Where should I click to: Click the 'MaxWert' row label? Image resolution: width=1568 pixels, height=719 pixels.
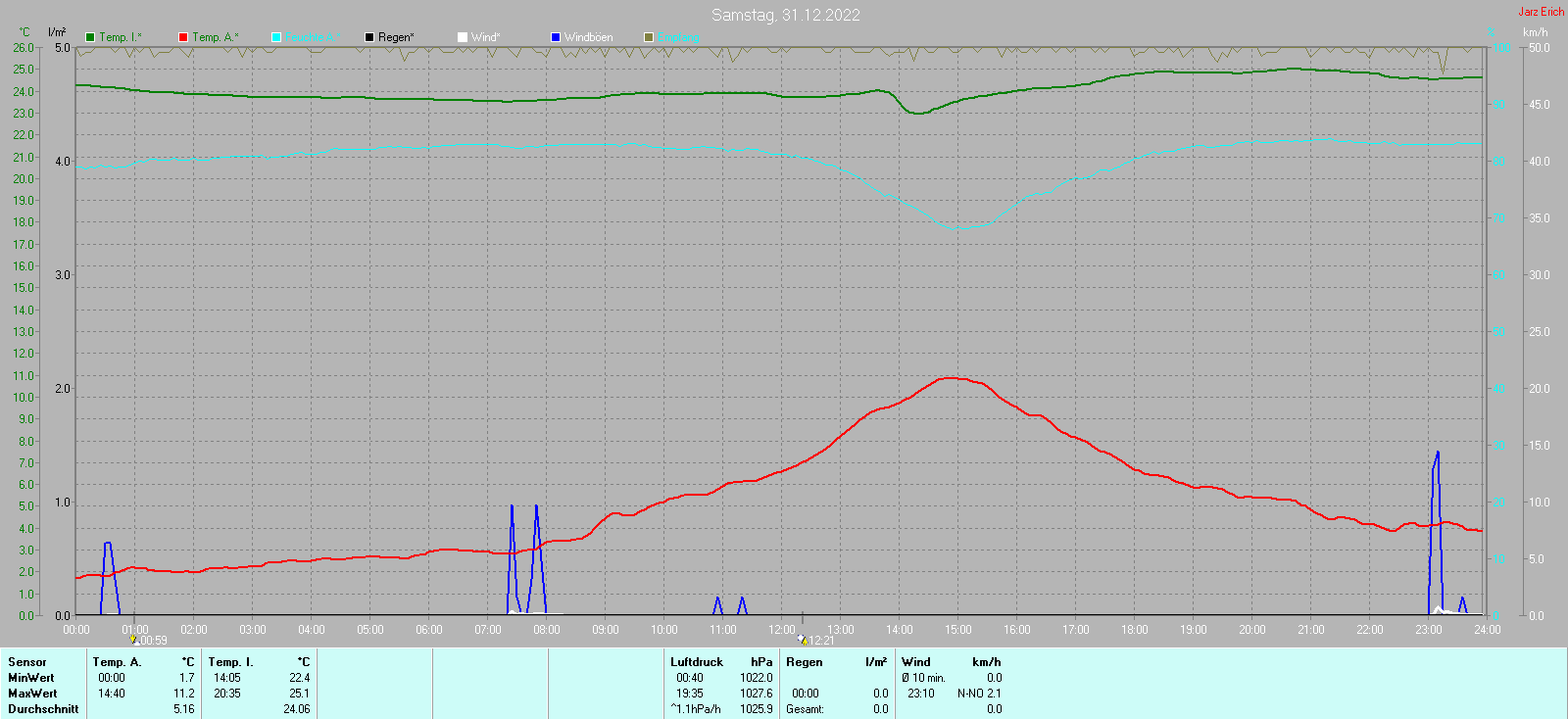pos(32,694)
